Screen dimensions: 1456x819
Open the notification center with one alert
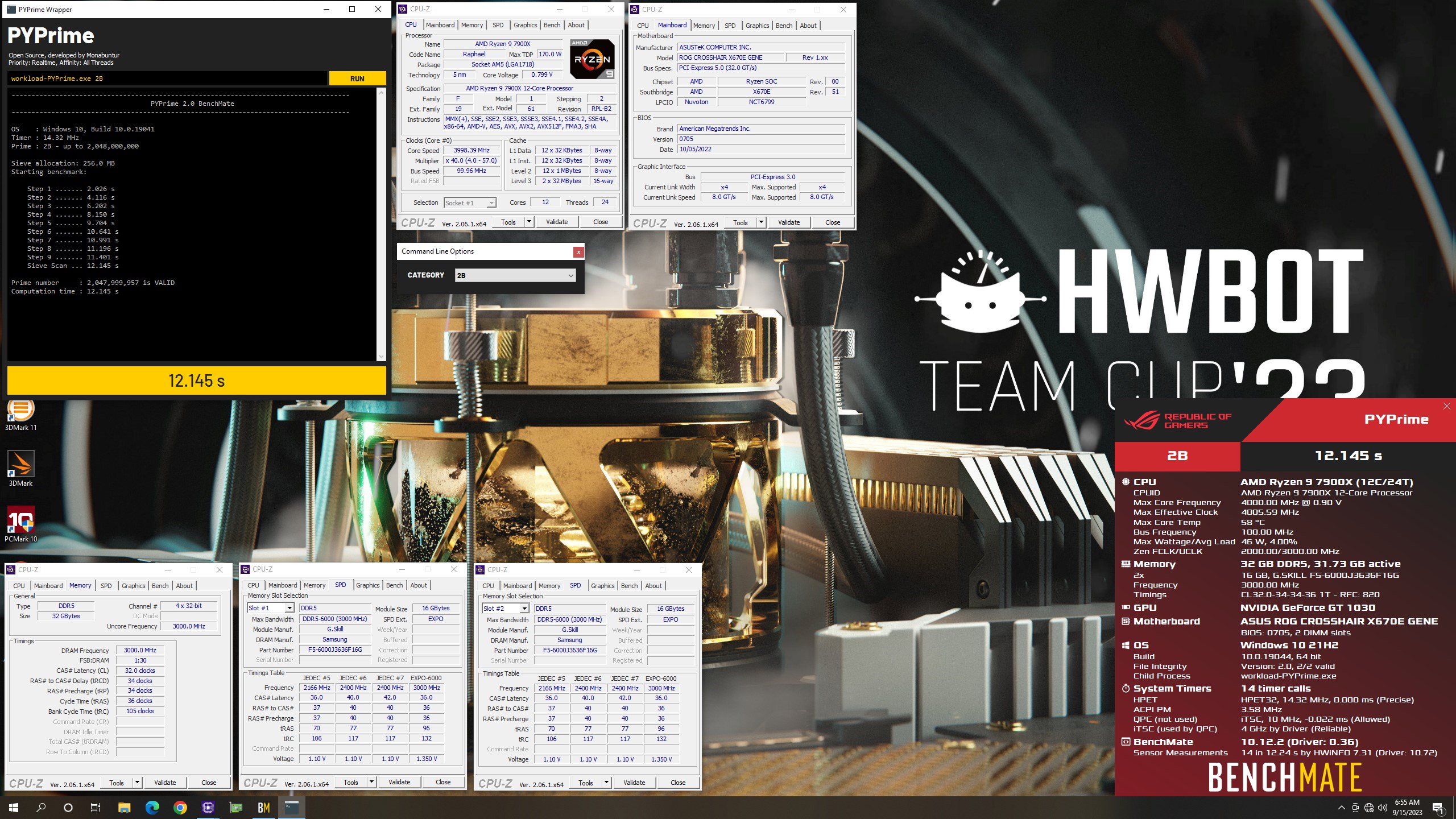(1438, 807)
